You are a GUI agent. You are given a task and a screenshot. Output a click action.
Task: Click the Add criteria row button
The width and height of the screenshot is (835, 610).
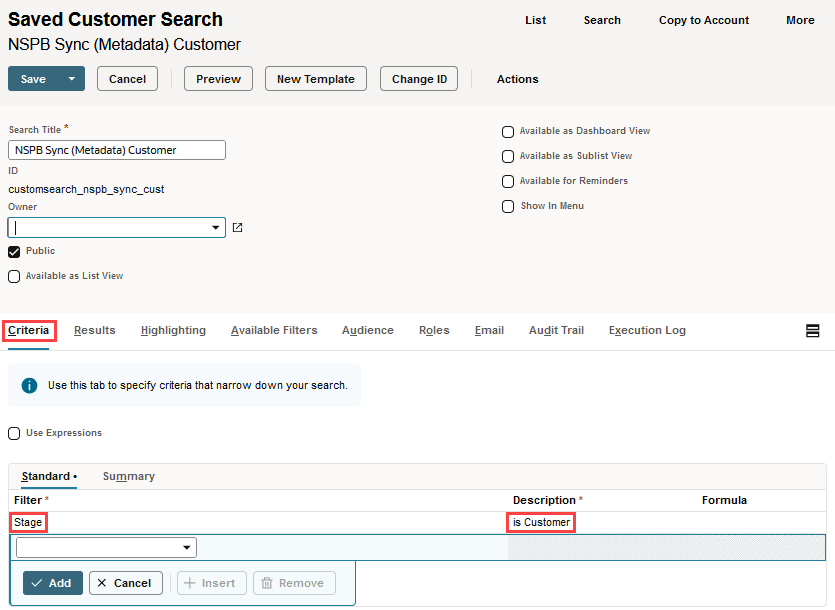coord(53,583)
